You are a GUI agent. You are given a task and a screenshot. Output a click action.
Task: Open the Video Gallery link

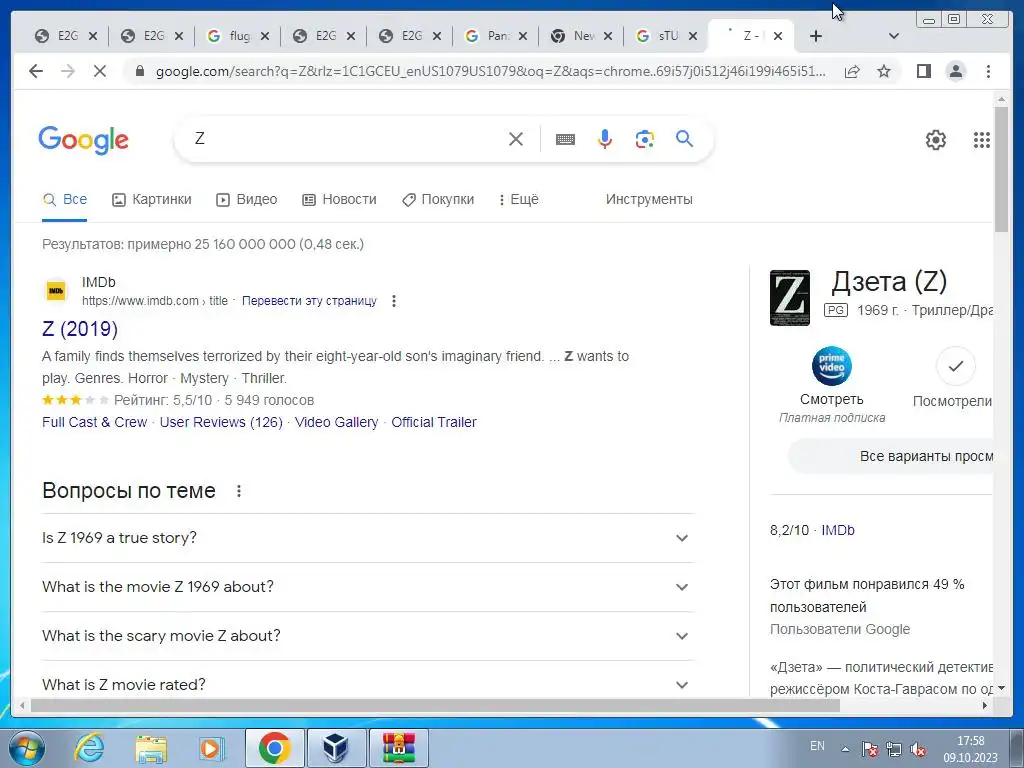click(x=336, y=423)
